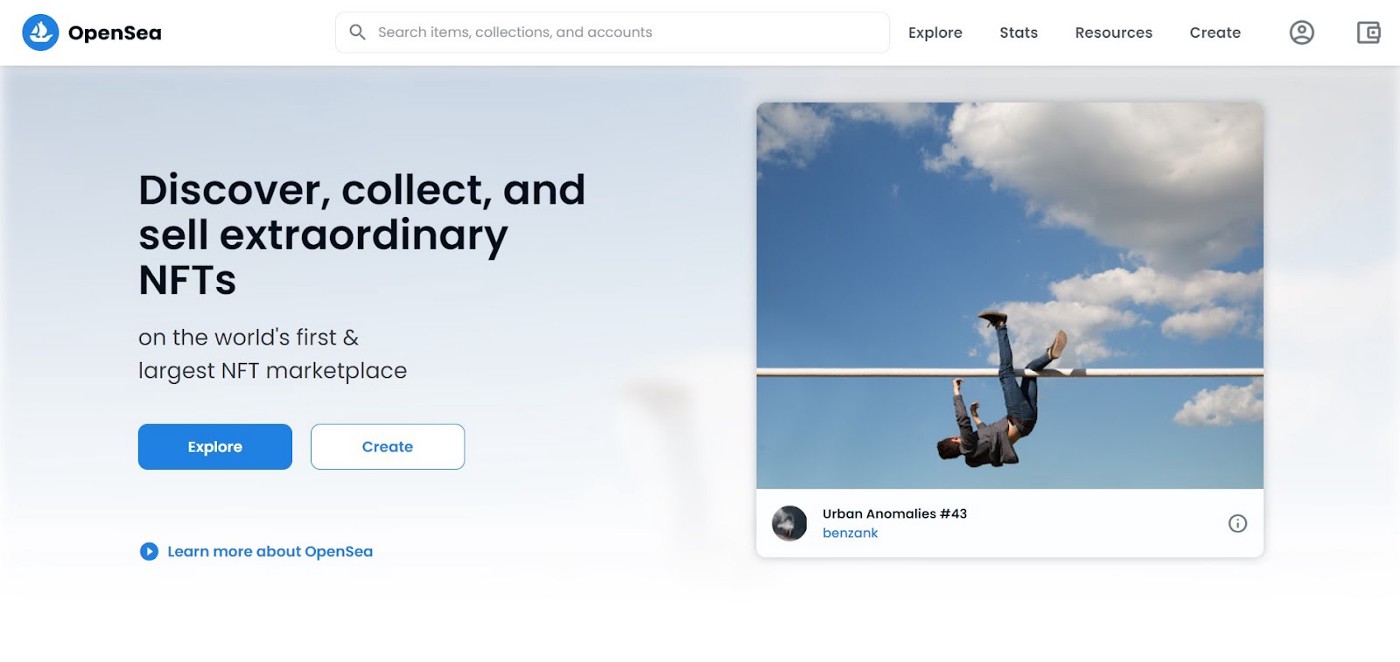Open the featured NFT sky artwork image
The height and width of the screenshot is (662, 1400).
click(x=1009, y=295)
